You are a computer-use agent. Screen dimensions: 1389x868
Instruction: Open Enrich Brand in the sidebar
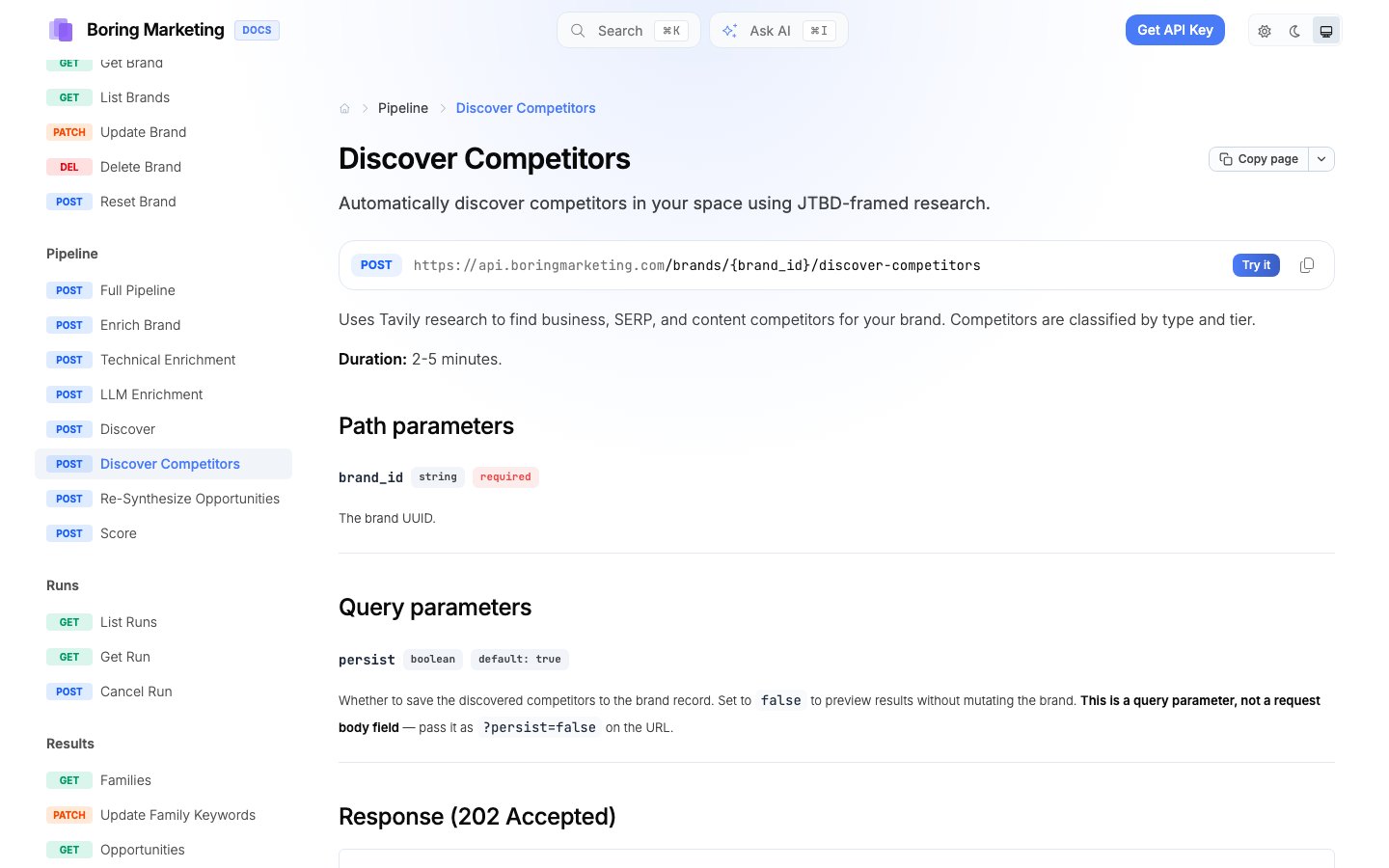[164, 325]
